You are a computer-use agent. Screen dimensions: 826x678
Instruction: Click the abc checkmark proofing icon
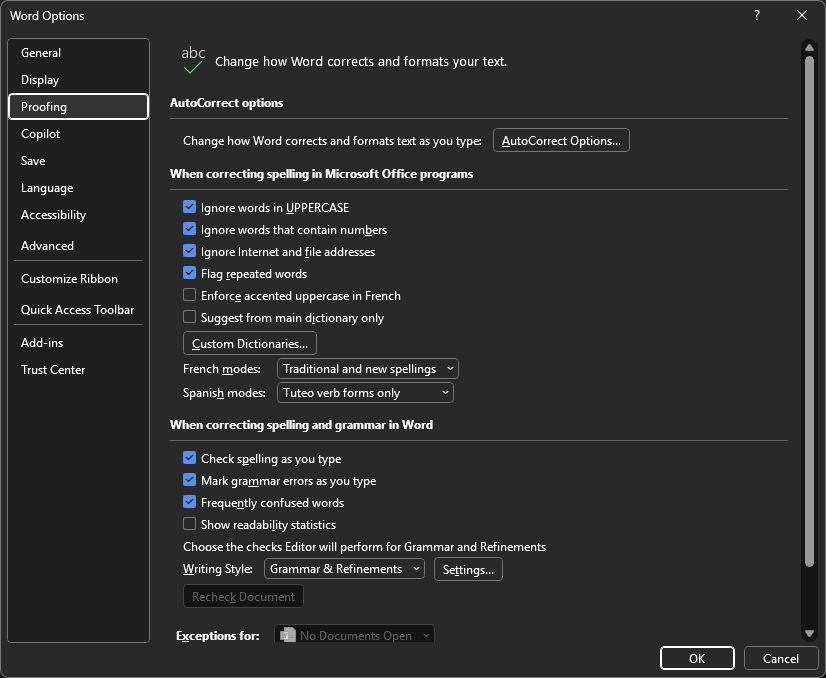193,60
